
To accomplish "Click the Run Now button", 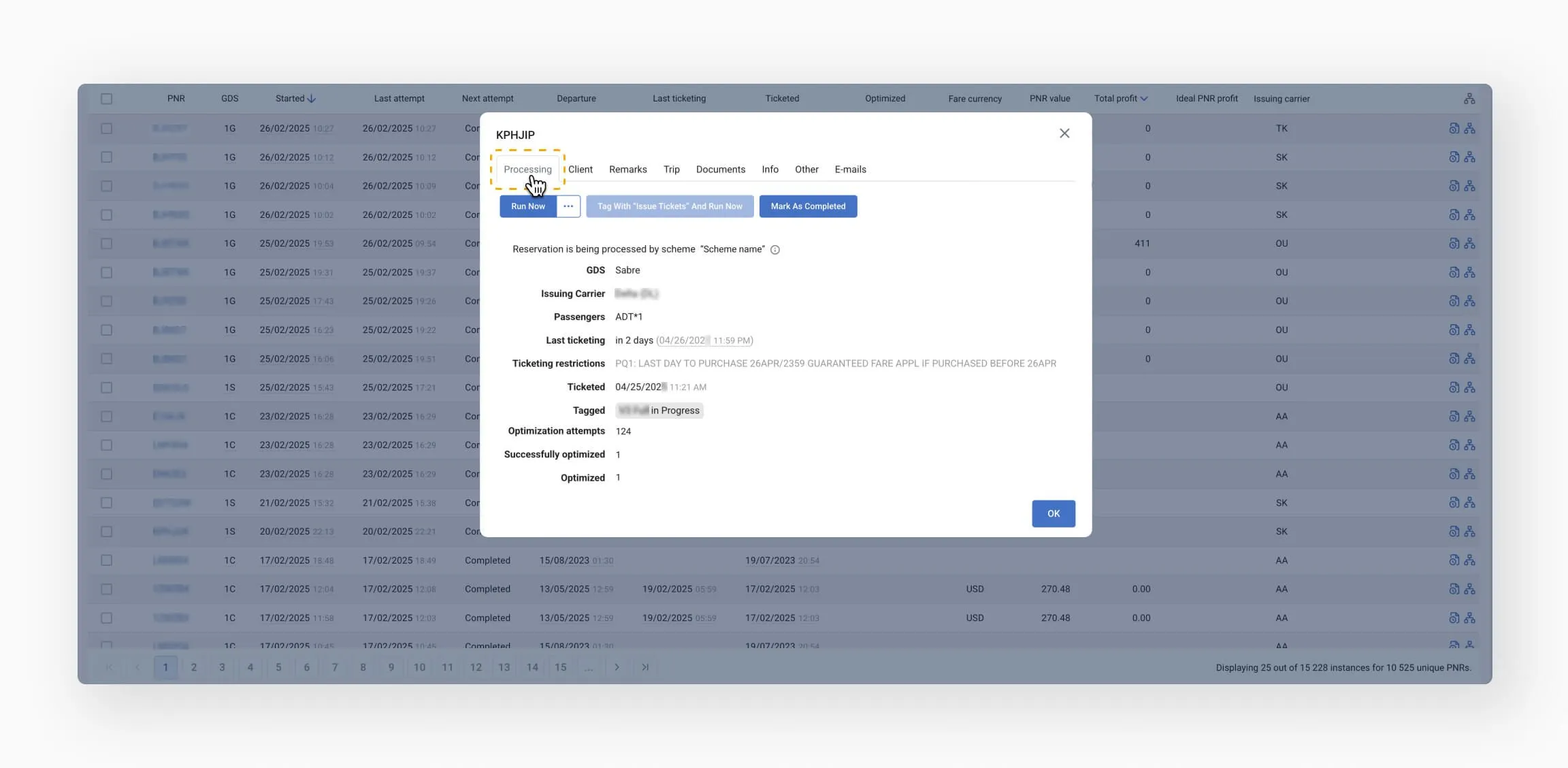I will point(528,206).
